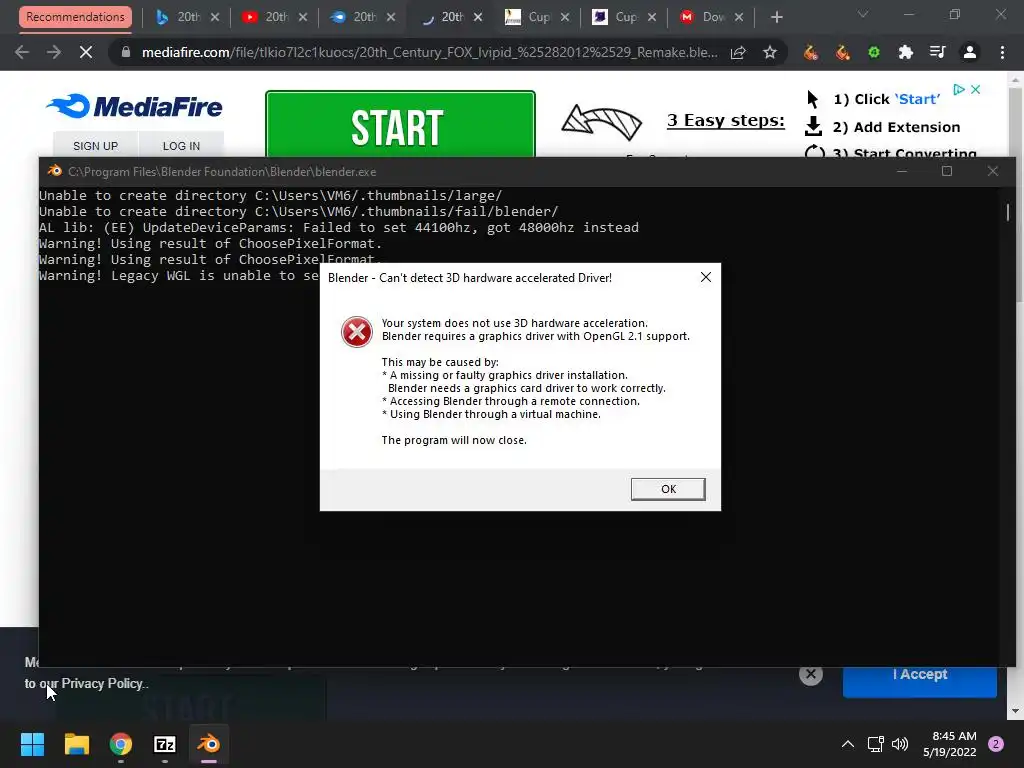View site information lock icon

point(125,52)
